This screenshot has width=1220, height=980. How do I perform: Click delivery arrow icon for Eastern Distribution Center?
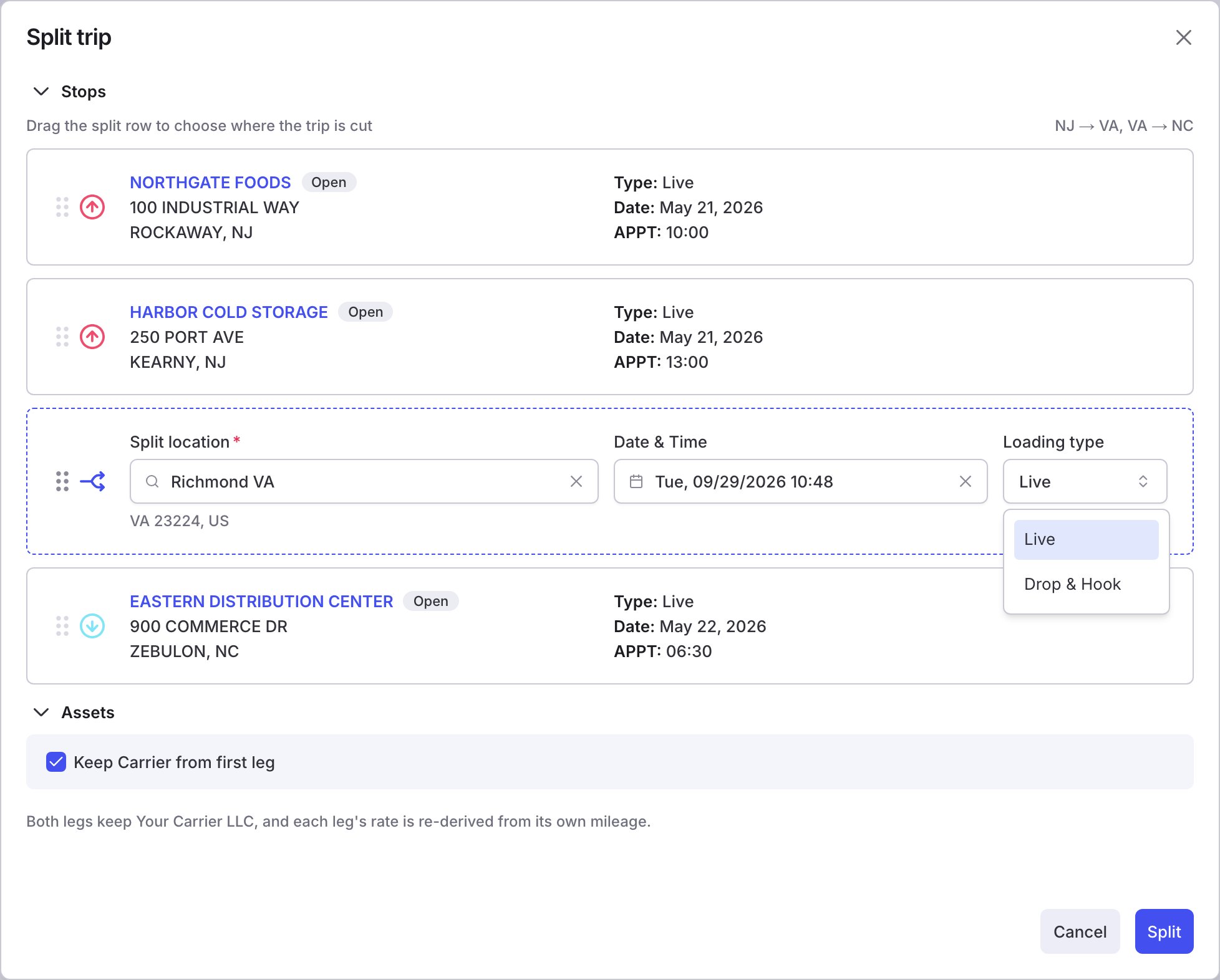(x=92, y=626)
